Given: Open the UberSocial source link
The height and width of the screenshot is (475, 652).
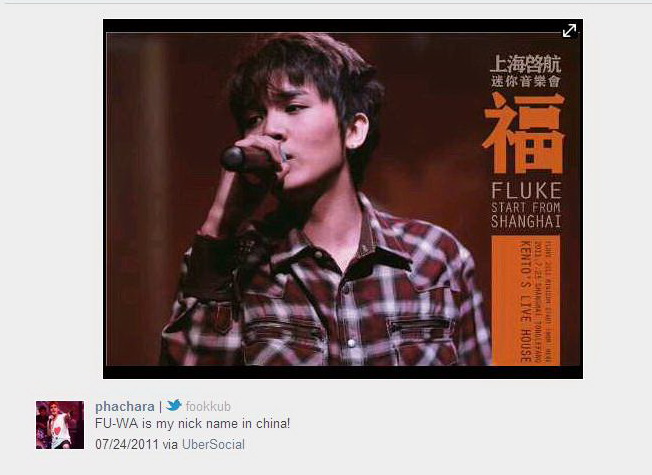Looking at the screenshot, I should pyautogui.click(x=213, y=444).
